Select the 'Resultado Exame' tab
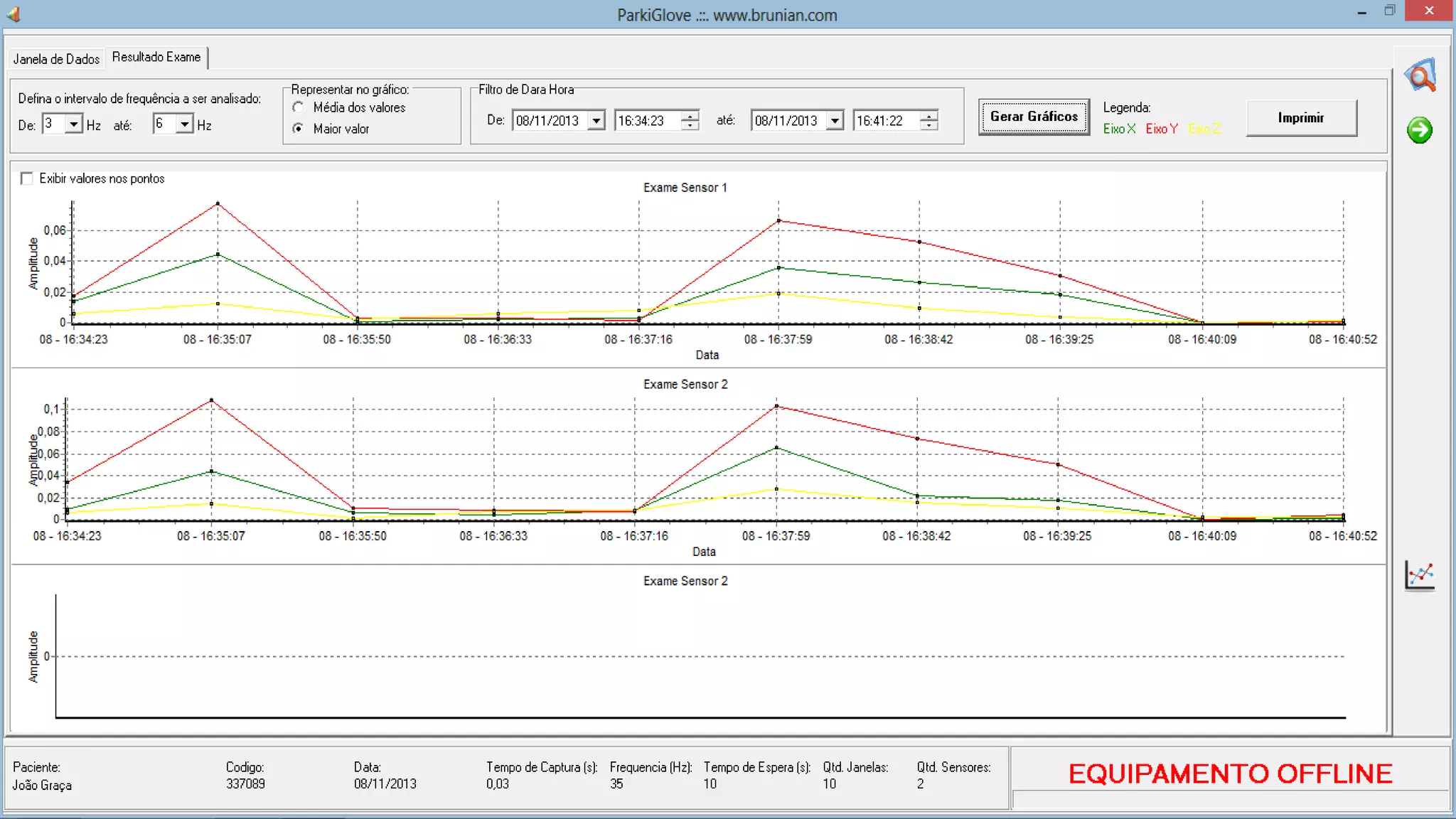Screen dimensions: 1456x819 pos(156,57)
